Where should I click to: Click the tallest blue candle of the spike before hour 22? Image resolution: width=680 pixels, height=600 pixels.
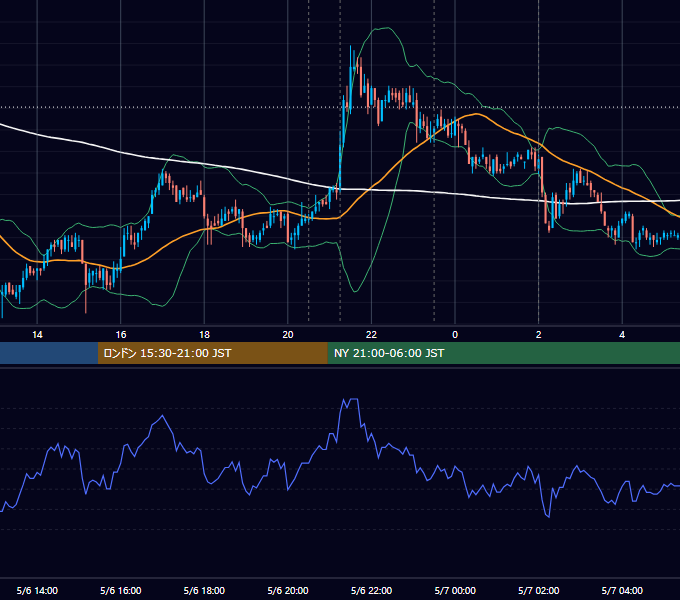coord(350,78)
